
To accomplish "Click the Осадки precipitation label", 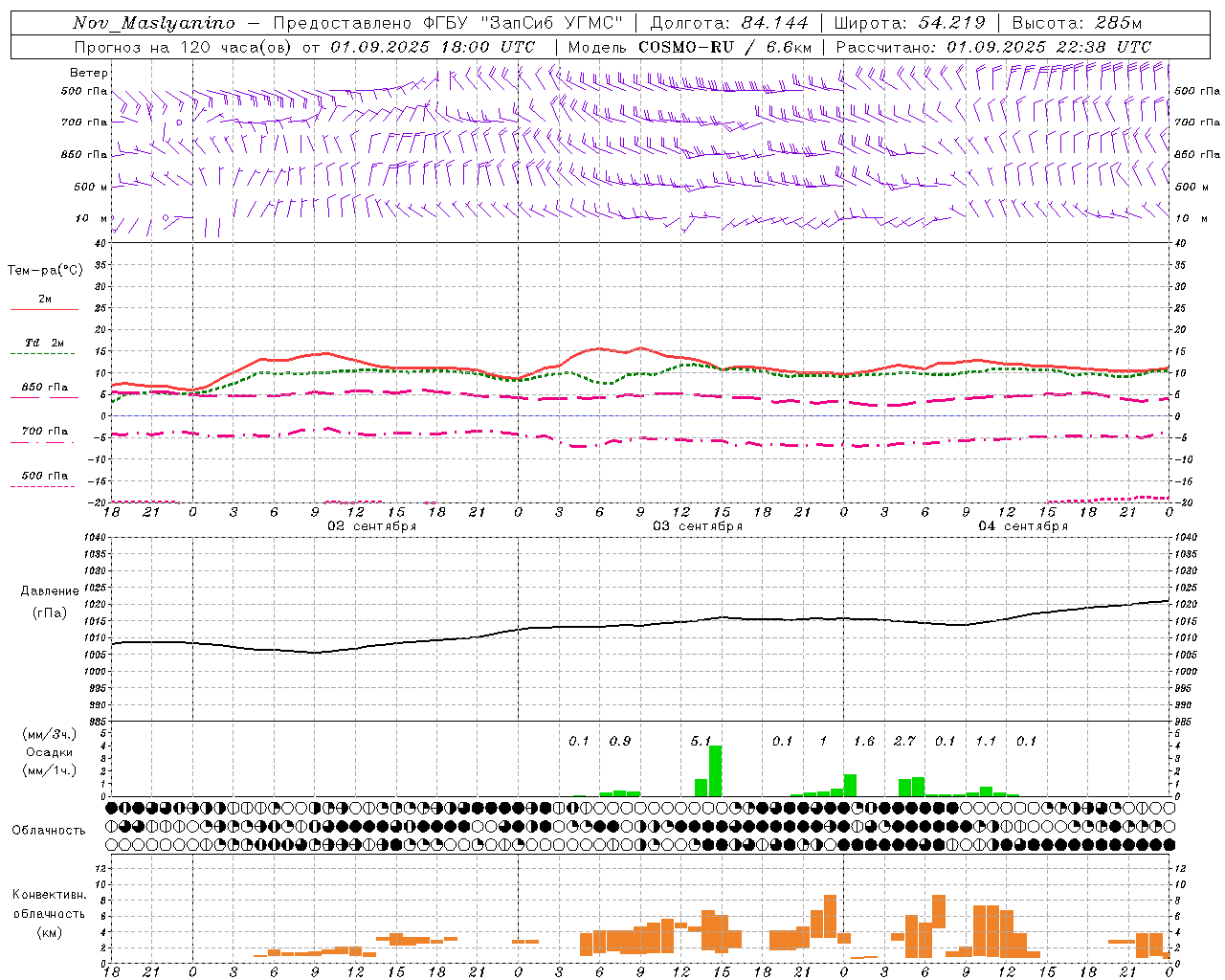I will click(49, 752).
